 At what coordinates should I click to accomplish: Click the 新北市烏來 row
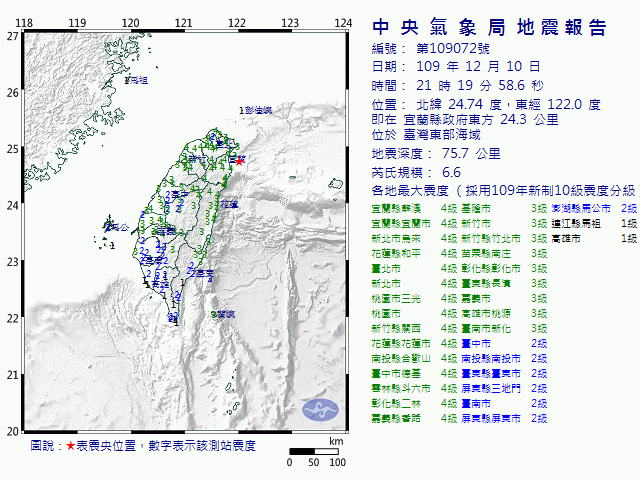pos(414,239)
